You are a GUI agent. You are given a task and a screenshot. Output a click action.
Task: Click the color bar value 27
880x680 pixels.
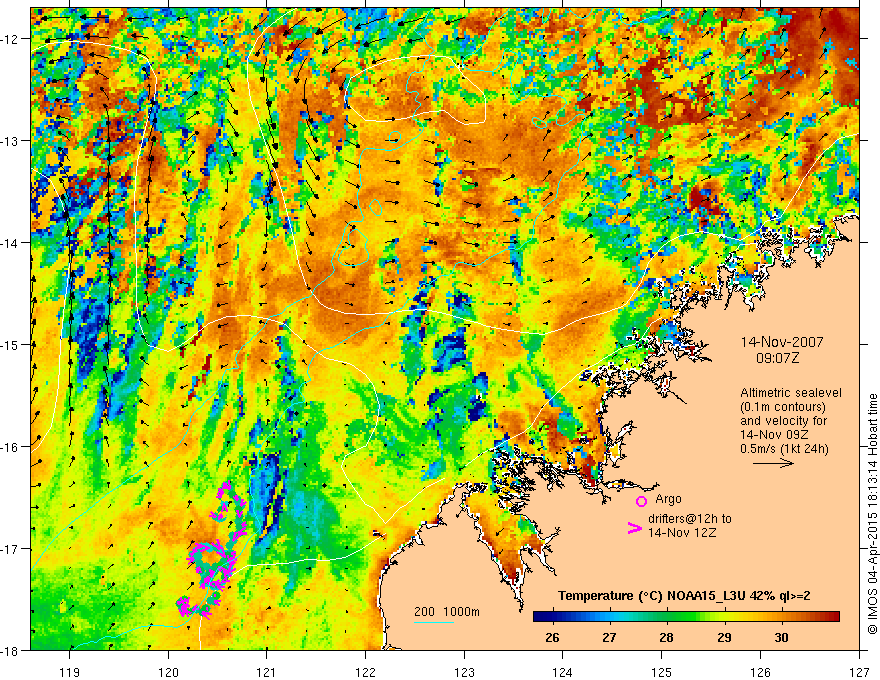pos(609,637)
